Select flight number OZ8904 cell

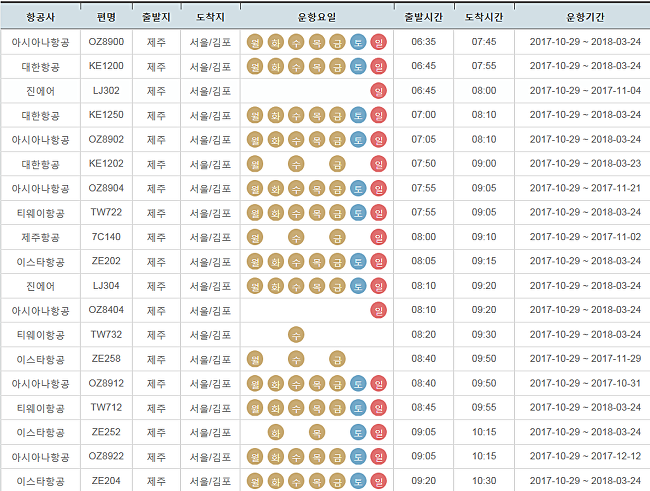coord(106,188)
